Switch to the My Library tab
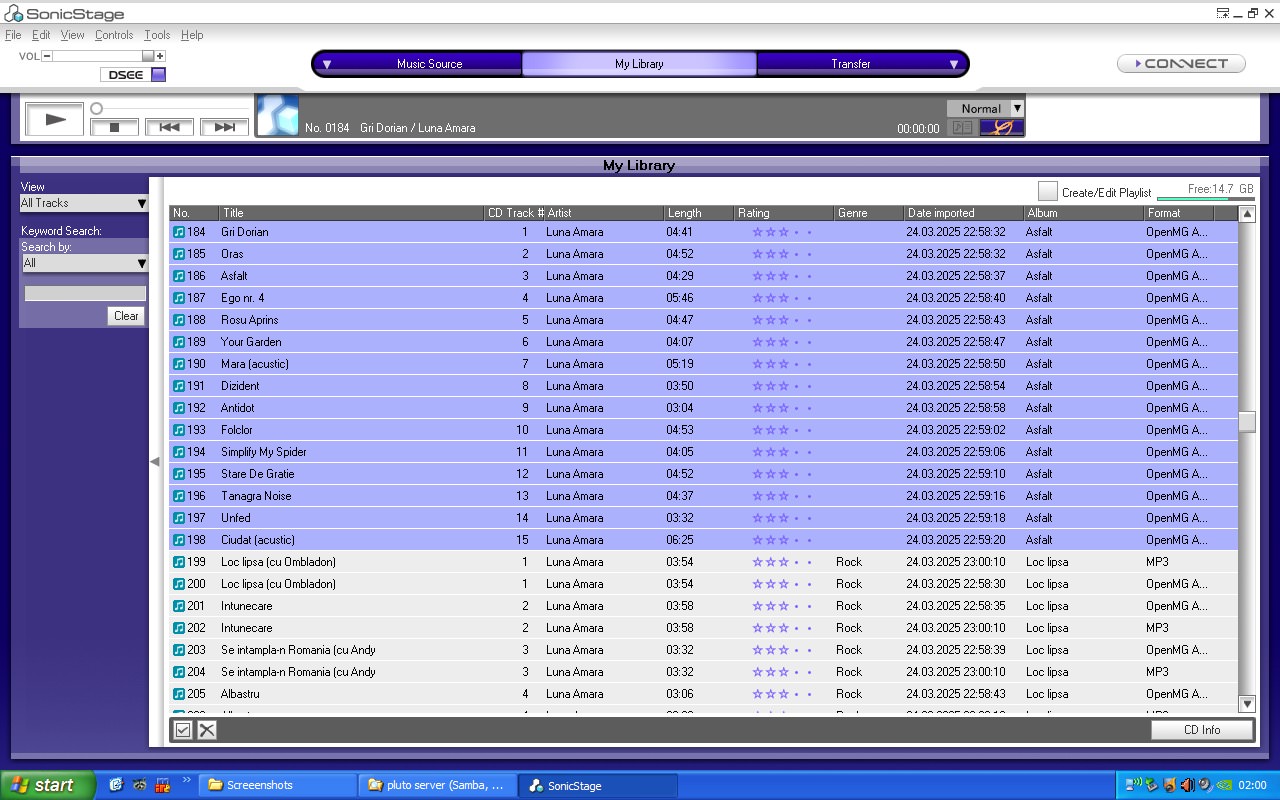Viewport: 1280px width, 800px height. [639, 64]
